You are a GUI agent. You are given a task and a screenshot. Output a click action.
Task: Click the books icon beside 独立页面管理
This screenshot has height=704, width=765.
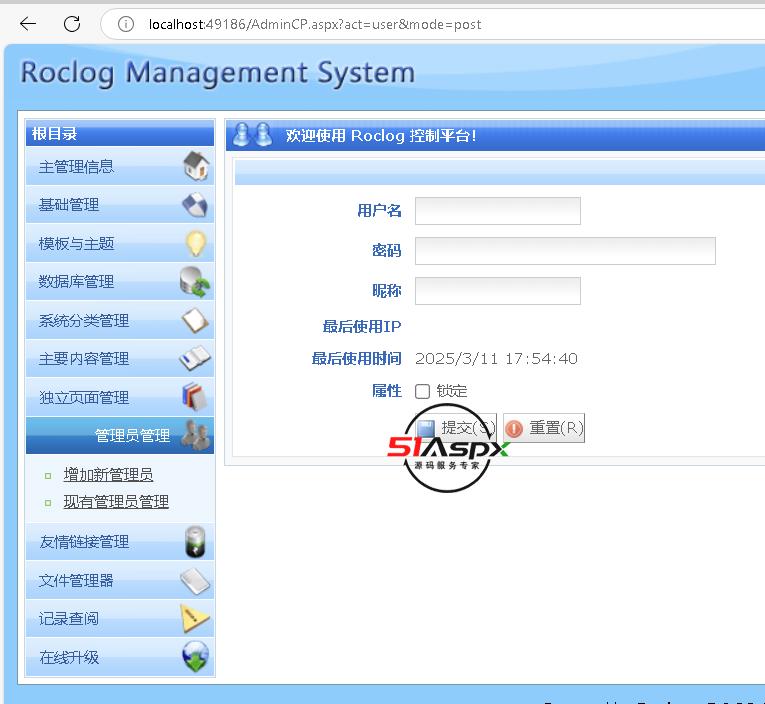(195, 397)
